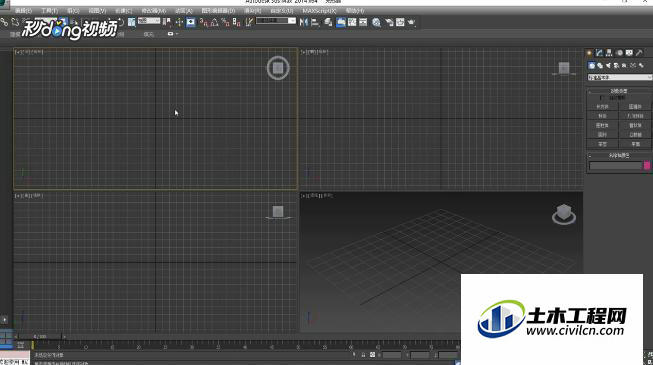Screen dimensions: 653x365
Task: Switch to the Display panel tab
Action: [x=629, y=52]
